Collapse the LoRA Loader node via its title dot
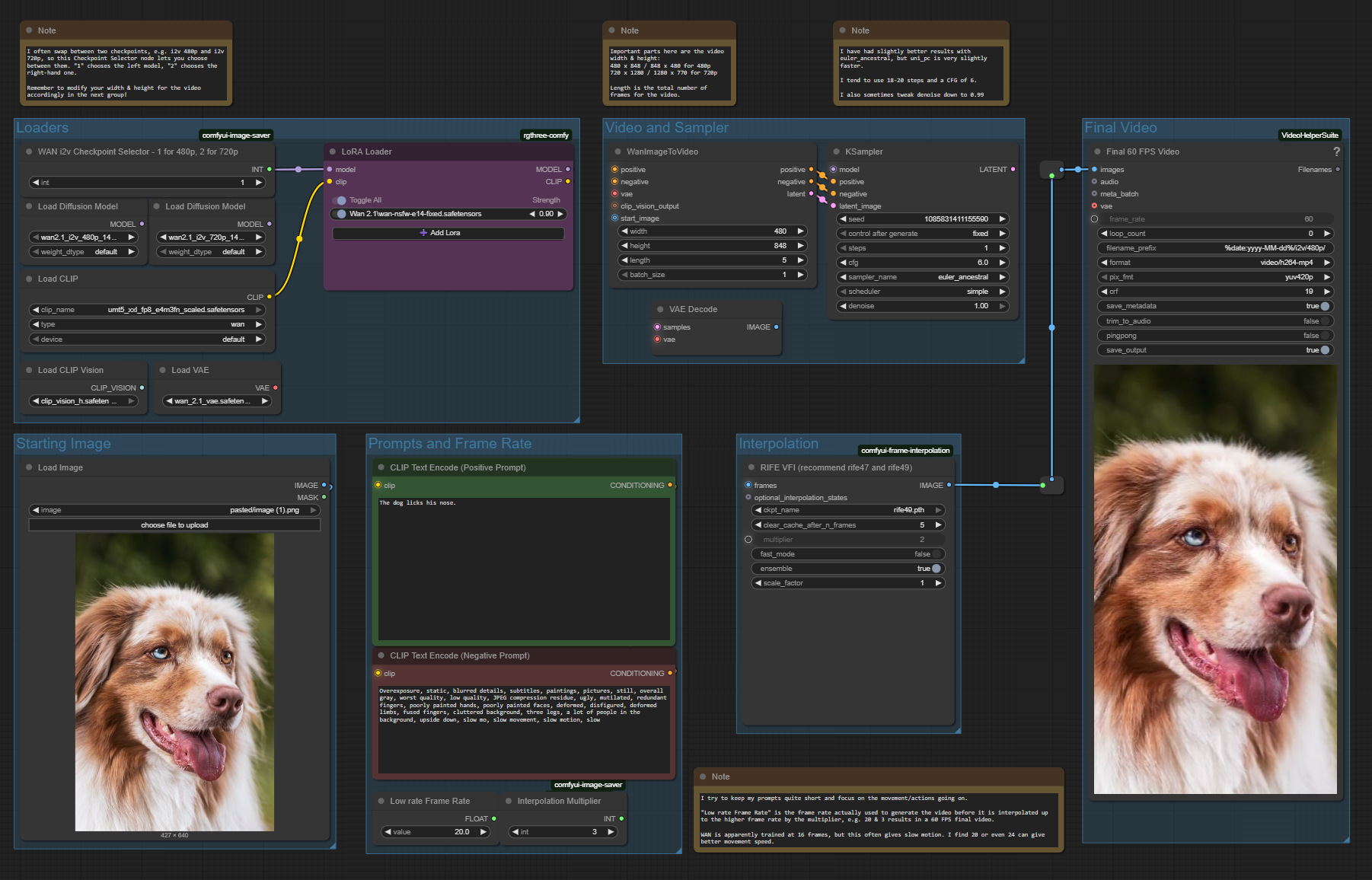Image resolution: width=1372 pixels, height=880 pixels. (x=333, y=151)
